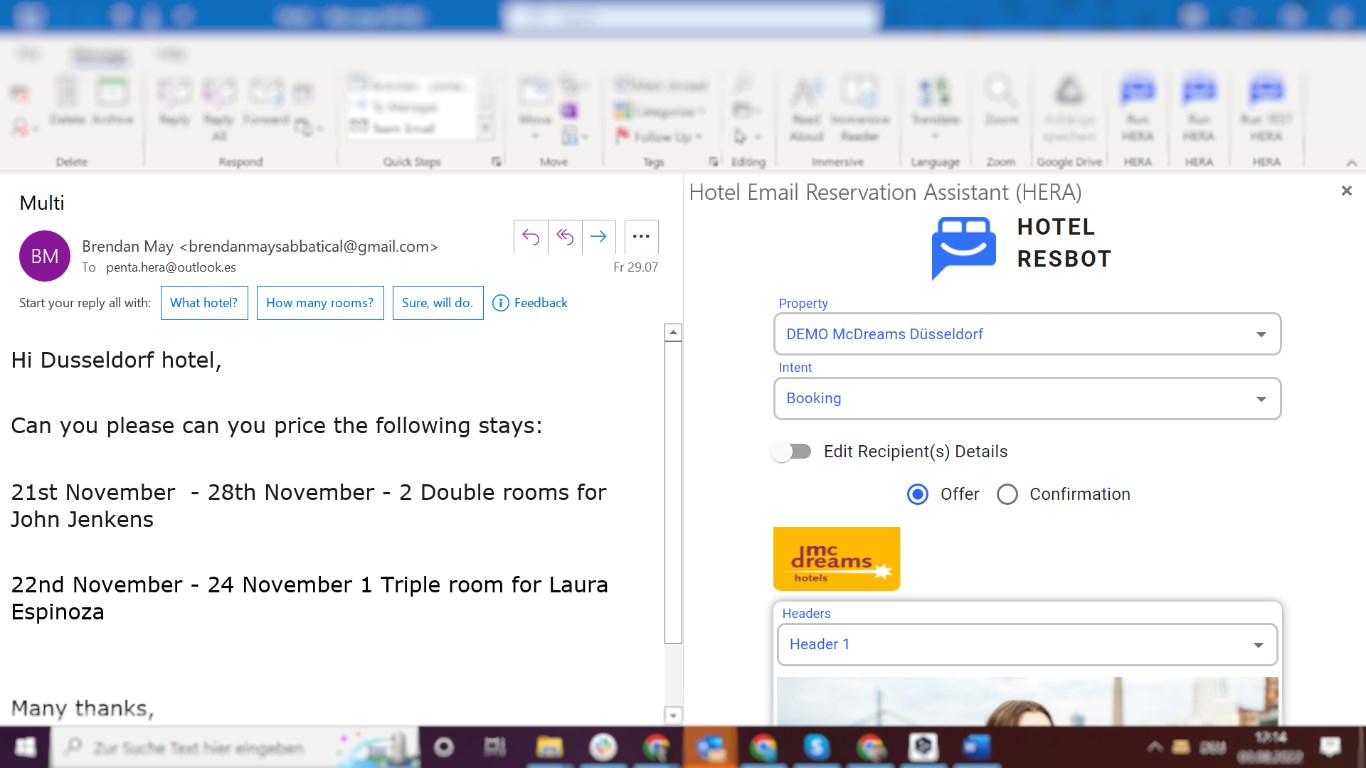The width and height of the screenshot is (1366, 768).
Task: Show hidden system tray icons
Action: [x=1154, y=747]
